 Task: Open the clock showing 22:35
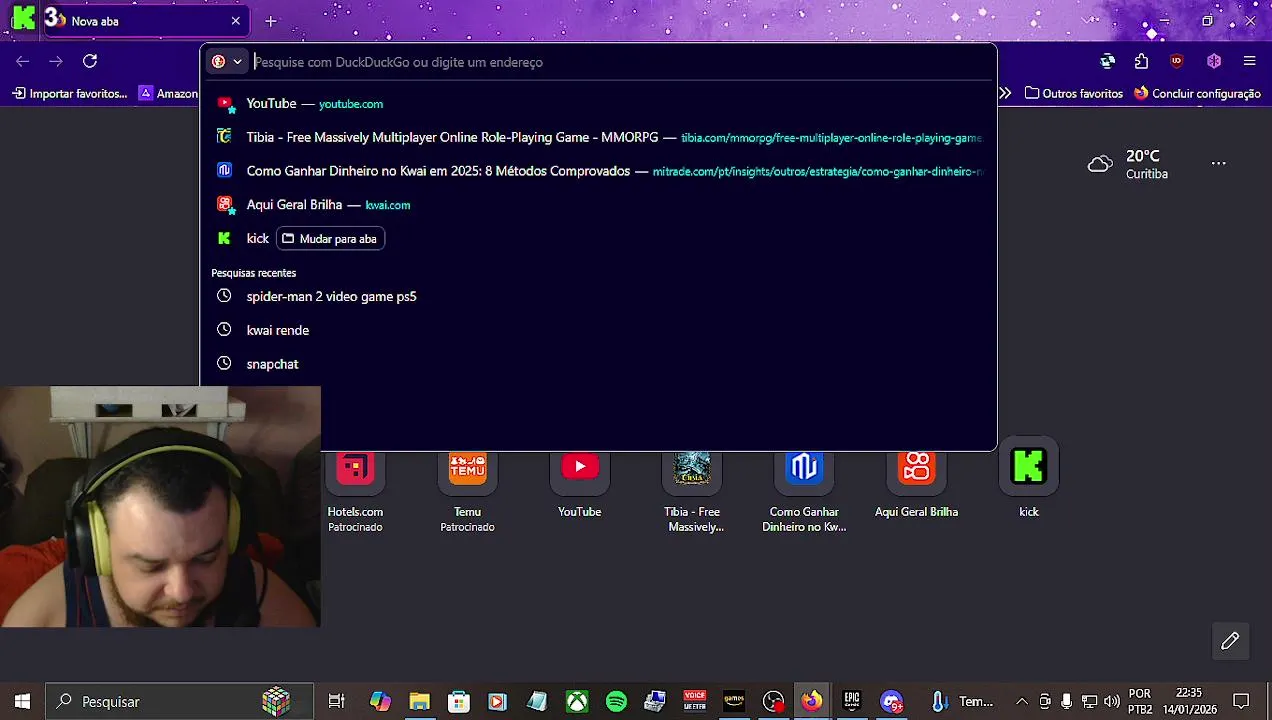1189,701
